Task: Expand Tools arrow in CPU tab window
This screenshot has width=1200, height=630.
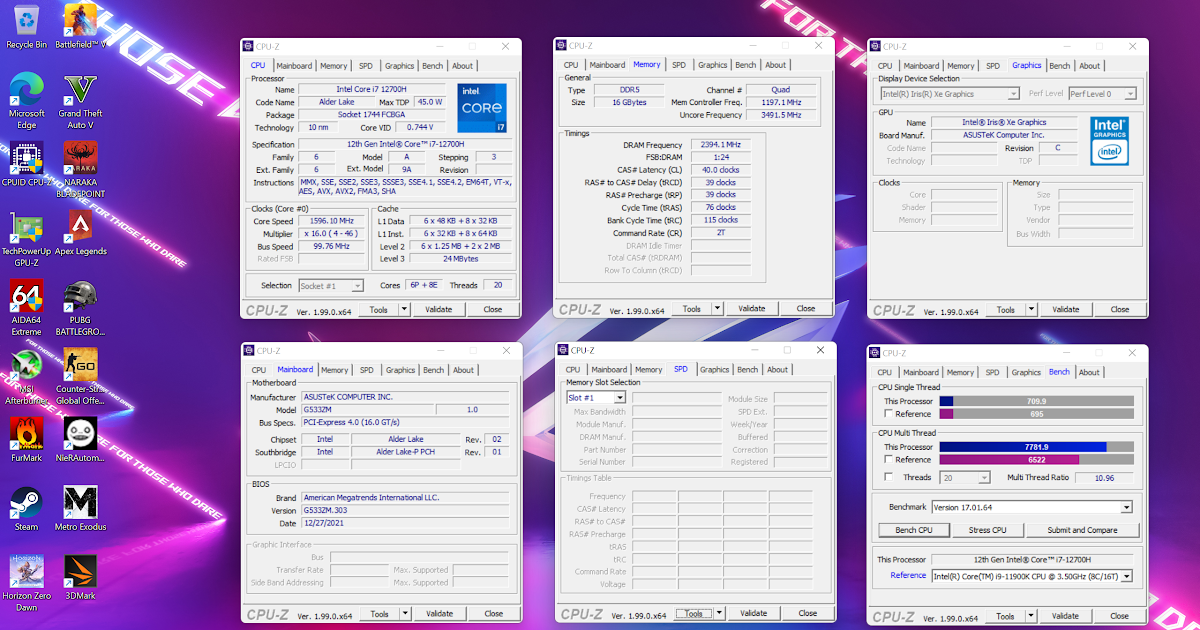Action: 404,310
